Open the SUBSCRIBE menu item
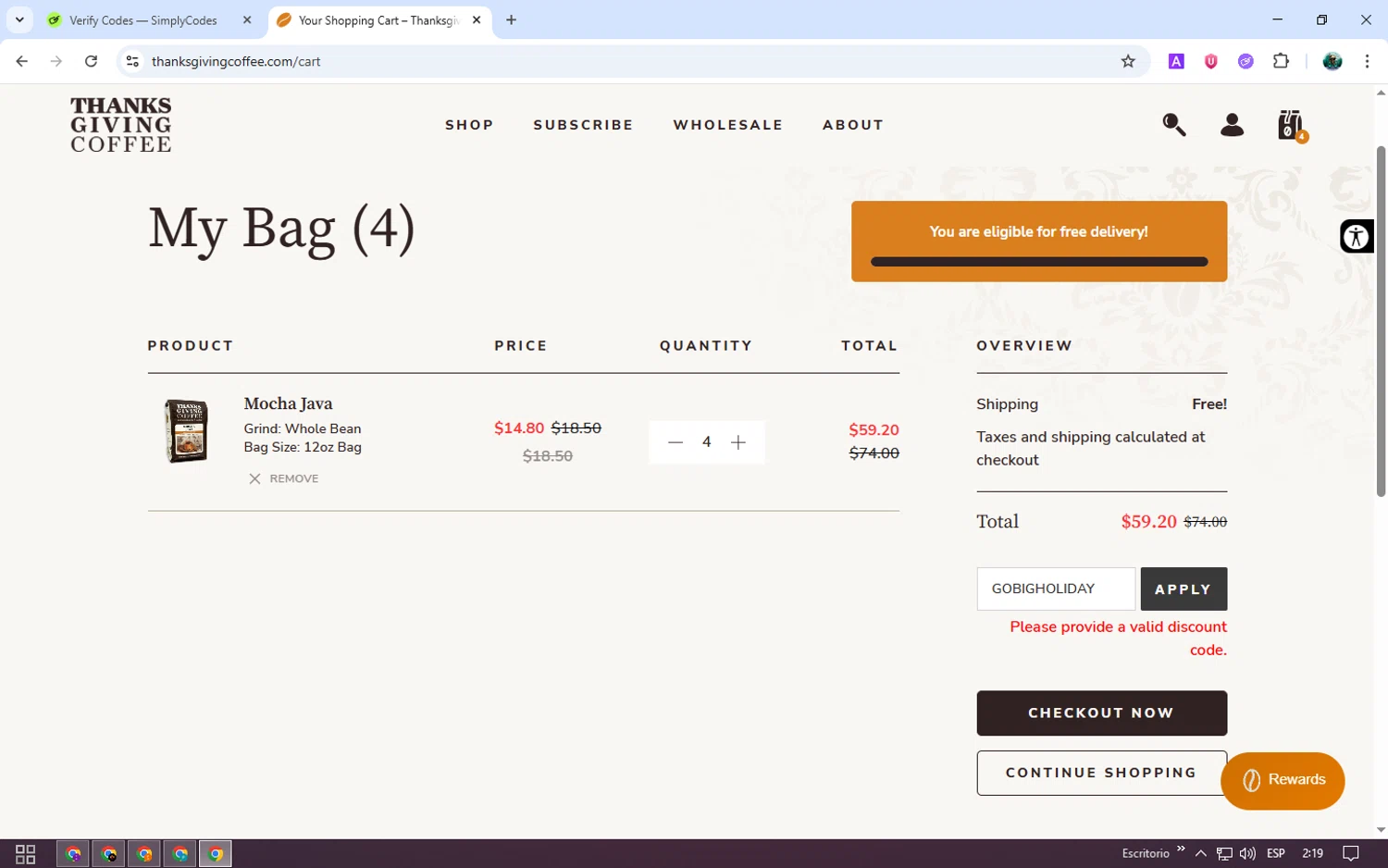 pos(583,125)
